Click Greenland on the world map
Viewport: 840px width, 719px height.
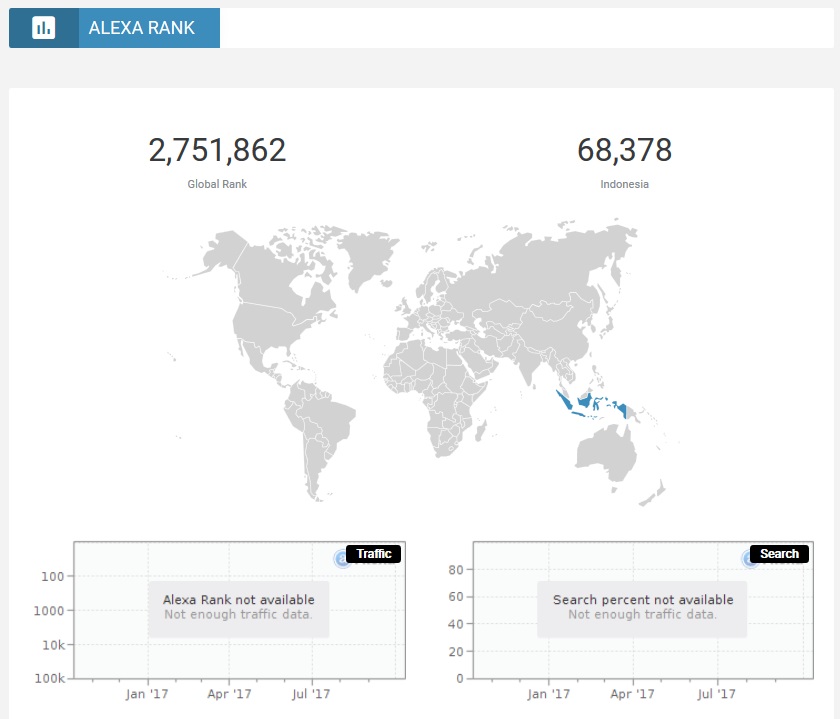pos(368,258)
